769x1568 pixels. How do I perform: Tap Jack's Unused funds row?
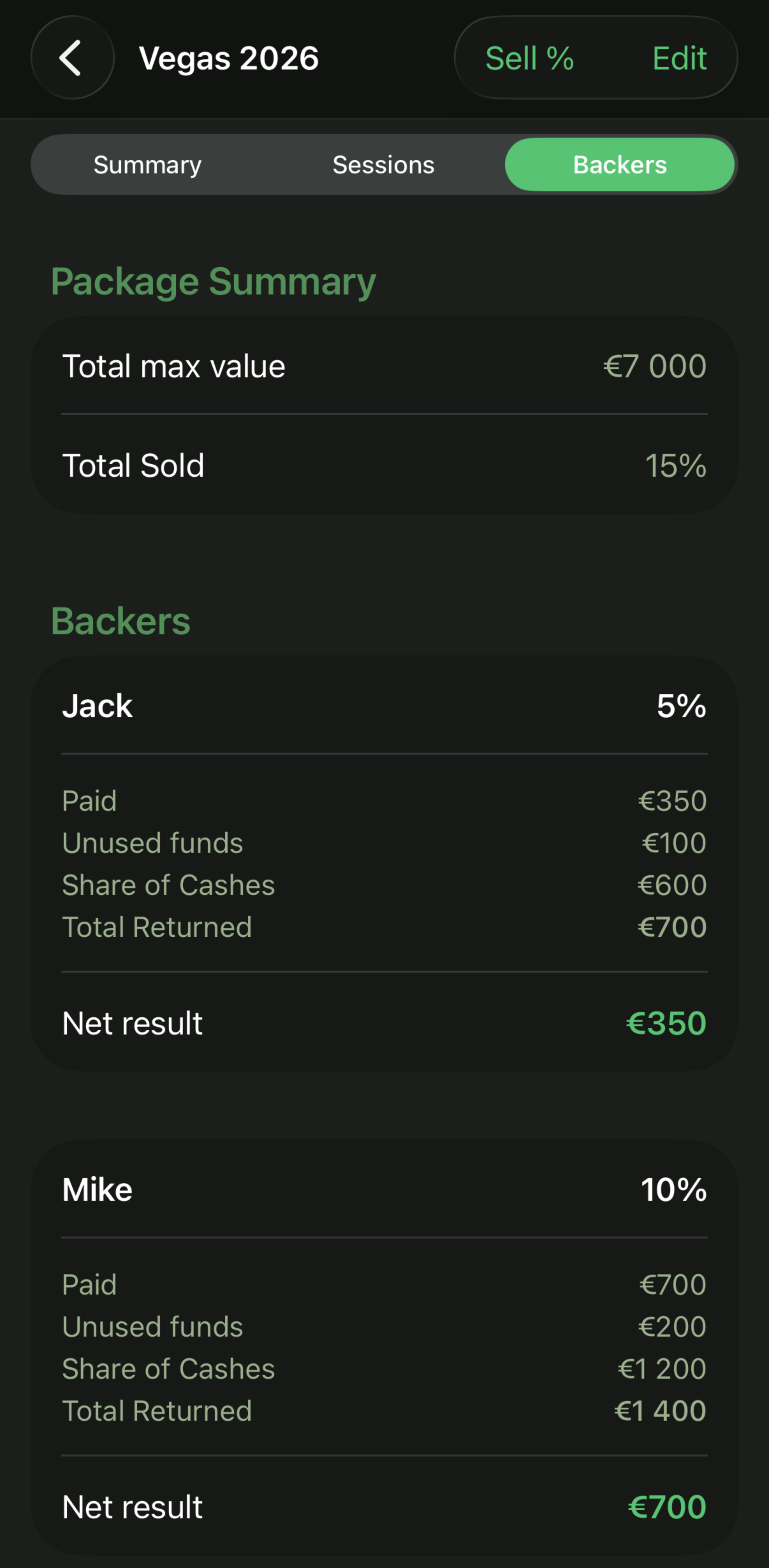(x=384, y=843)
